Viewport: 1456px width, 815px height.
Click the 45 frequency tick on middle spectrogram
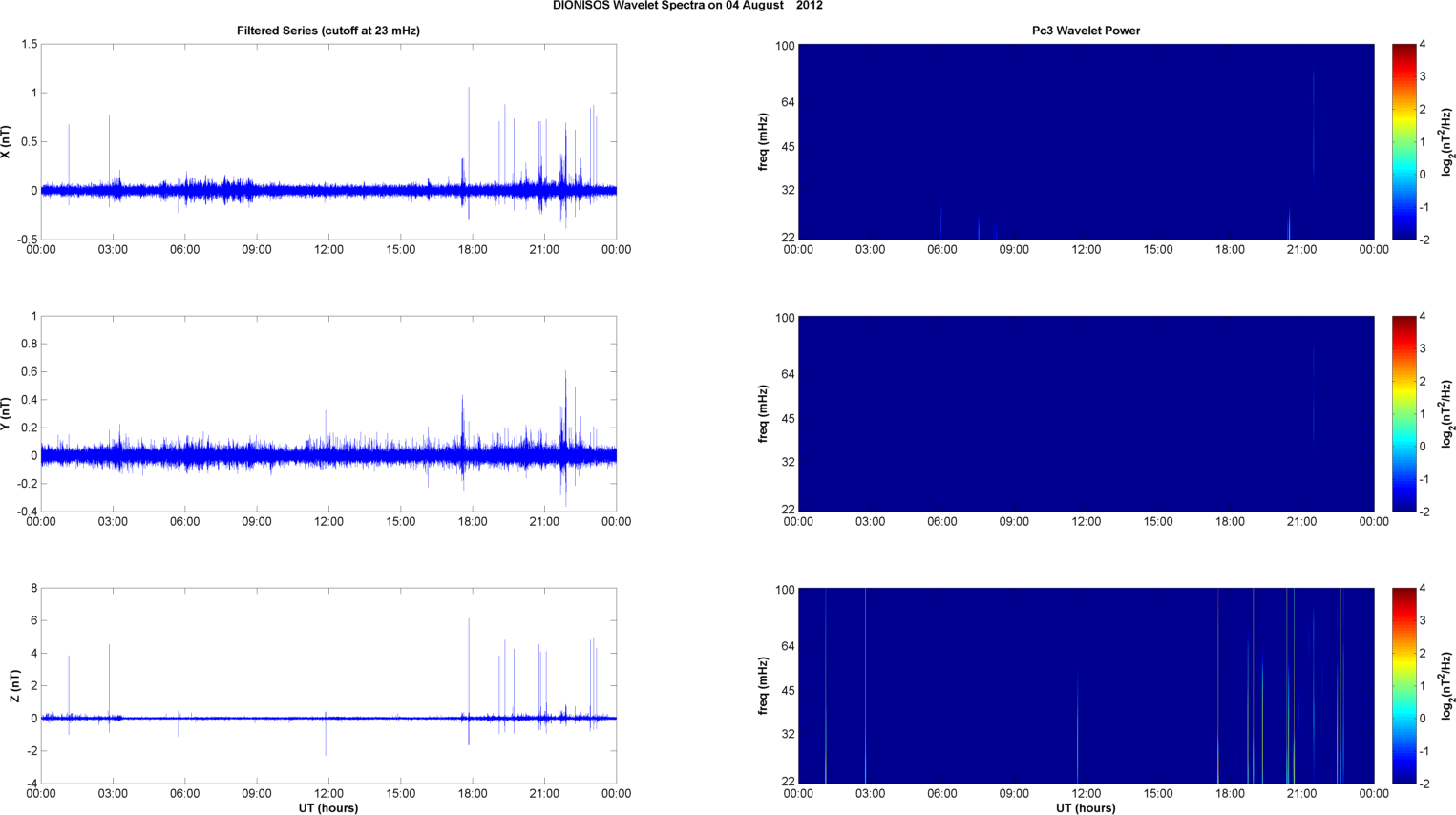(788, 419)
